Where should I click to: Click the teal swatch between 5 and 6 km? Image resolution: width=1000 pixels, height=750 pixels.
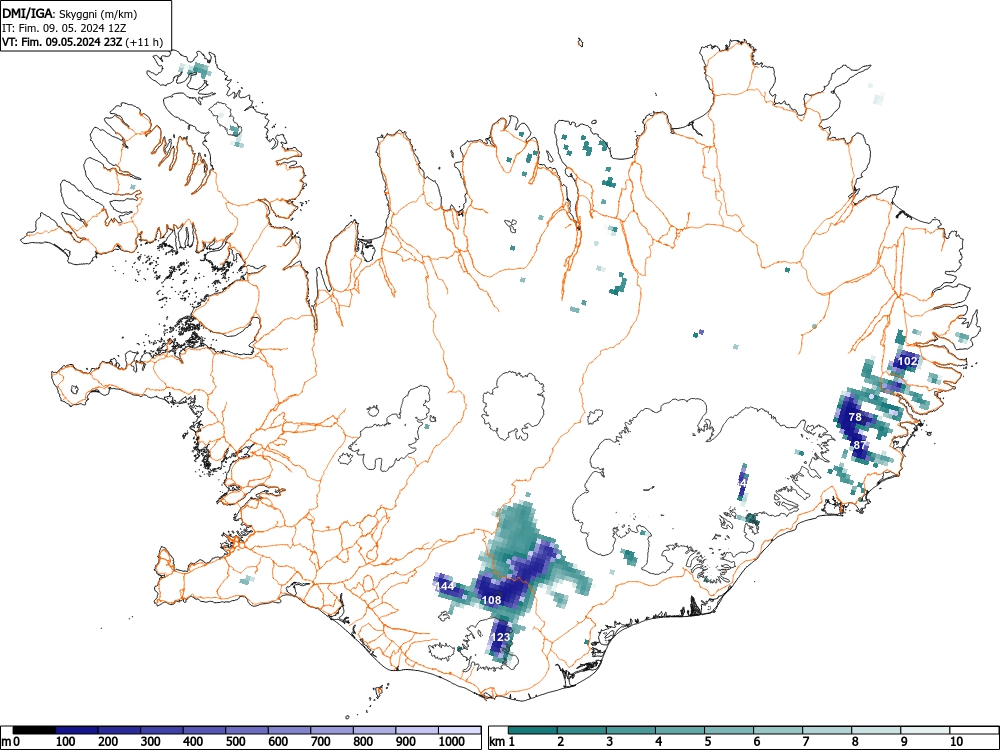pos(729,730)
